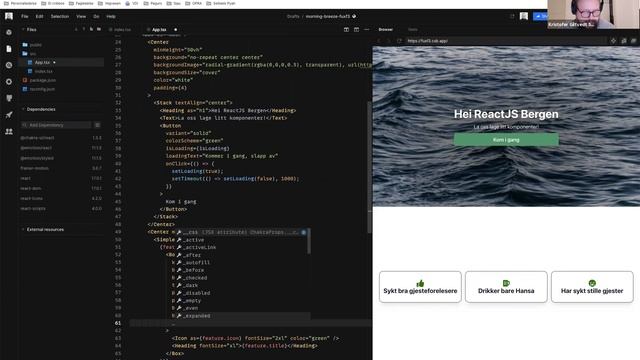Open the Sandbox Info sidebar panel
Screen dimensions: 640x360
click(x=9, y=32)
